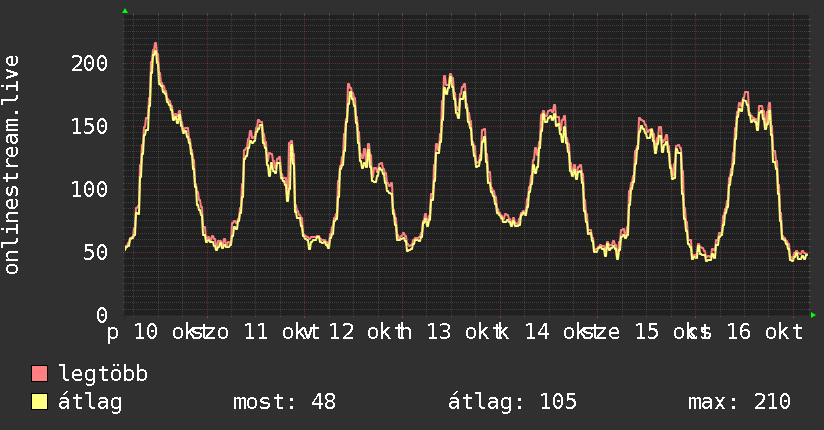Click the green arrow atop the y-axis
Screen dimensions: 824x430
[x=125, y=11]
